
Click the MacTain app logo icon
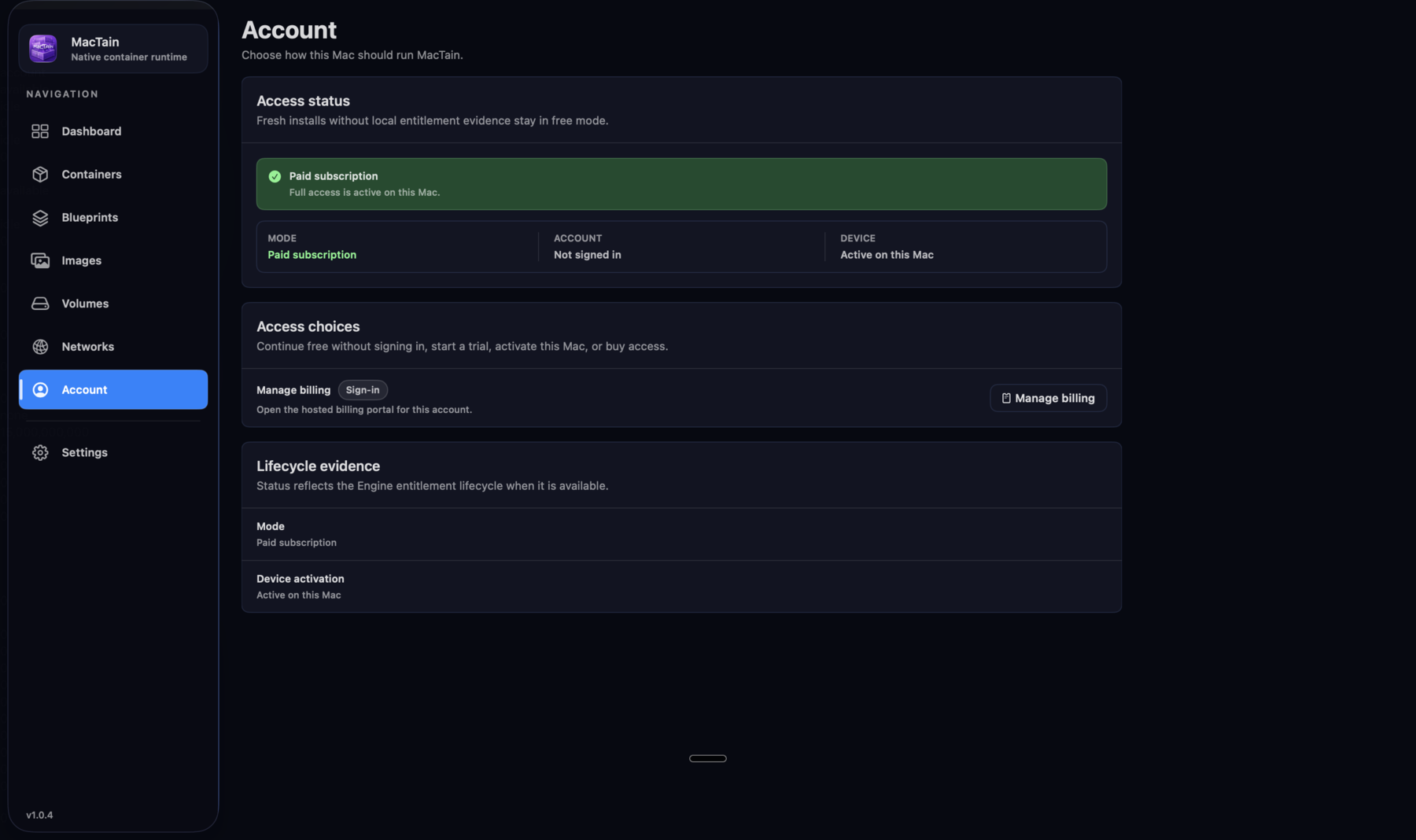pos(43,49)
